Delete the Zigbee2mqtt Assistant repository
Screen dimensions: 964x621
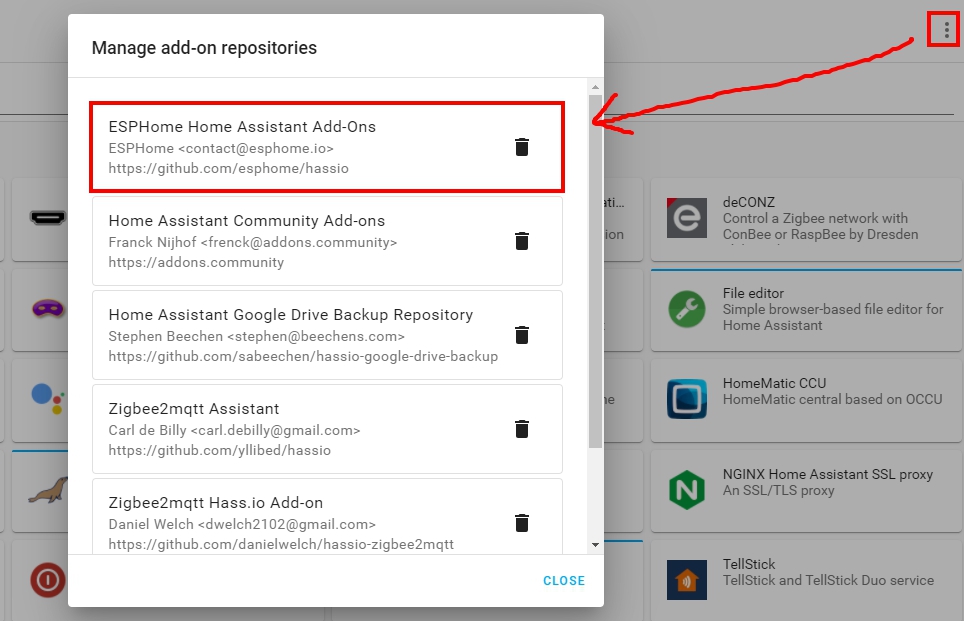point(521,429)
